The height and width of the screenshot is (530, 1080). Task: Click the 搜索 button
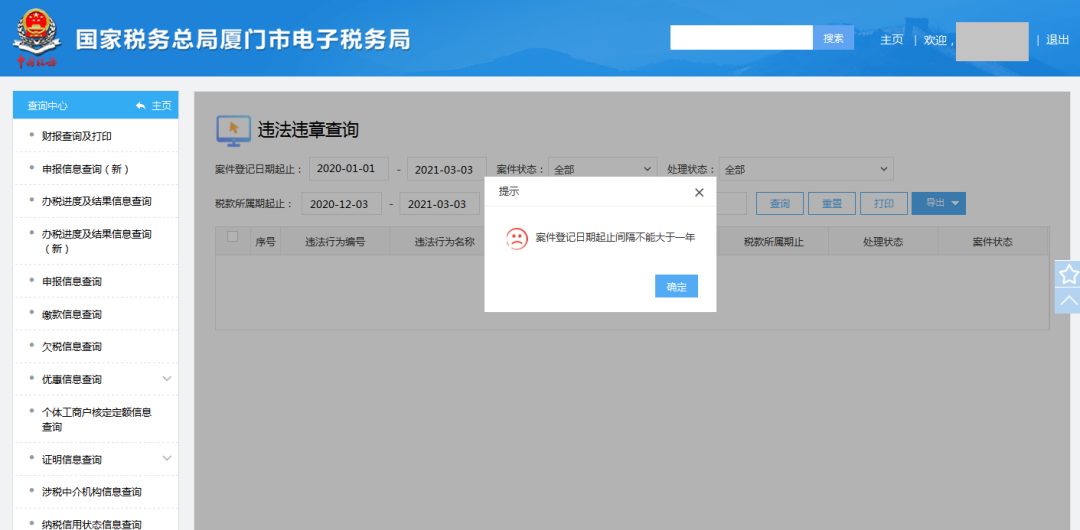[x=833, y=38]
